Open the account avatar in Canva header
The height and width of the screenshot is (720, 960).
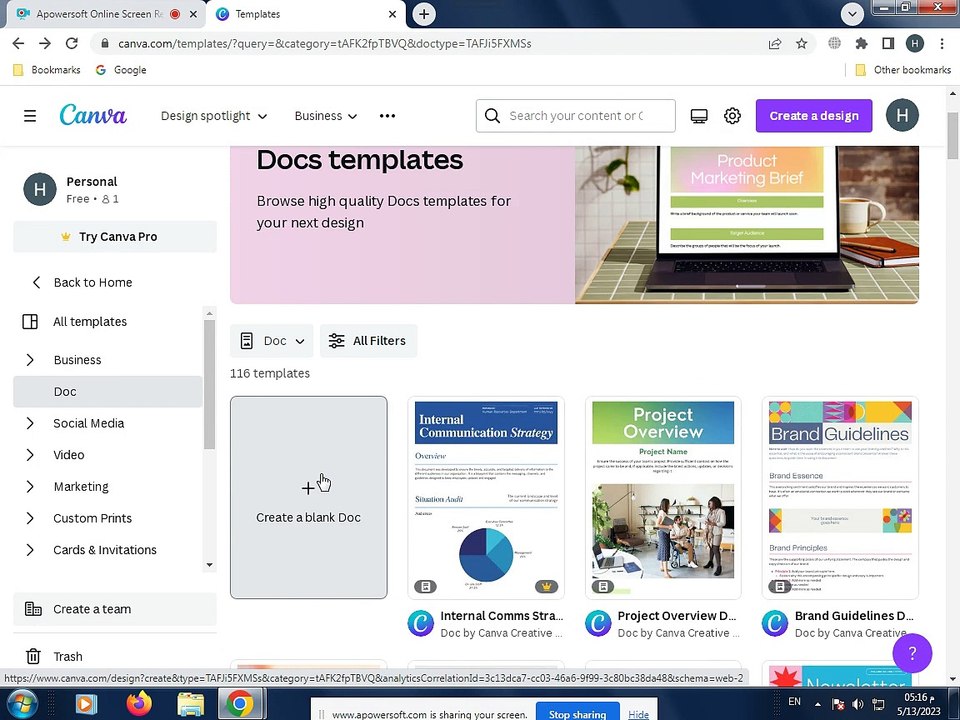pyautogui.click(x=902, y=115)
